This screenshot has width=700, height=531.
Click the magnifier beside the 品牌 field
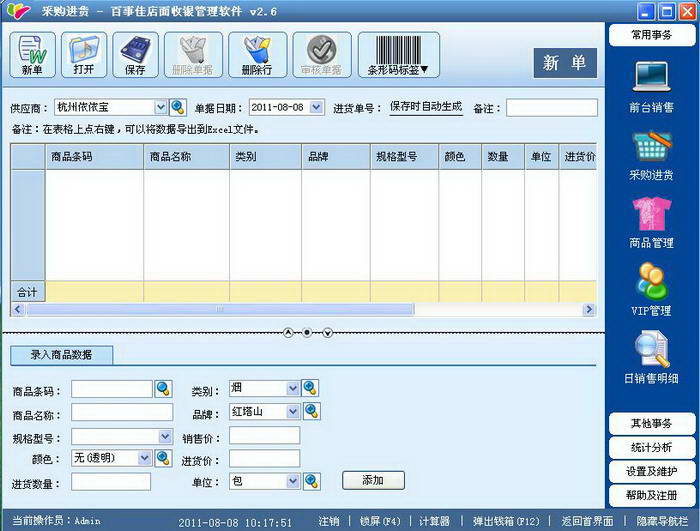point(312,411)
